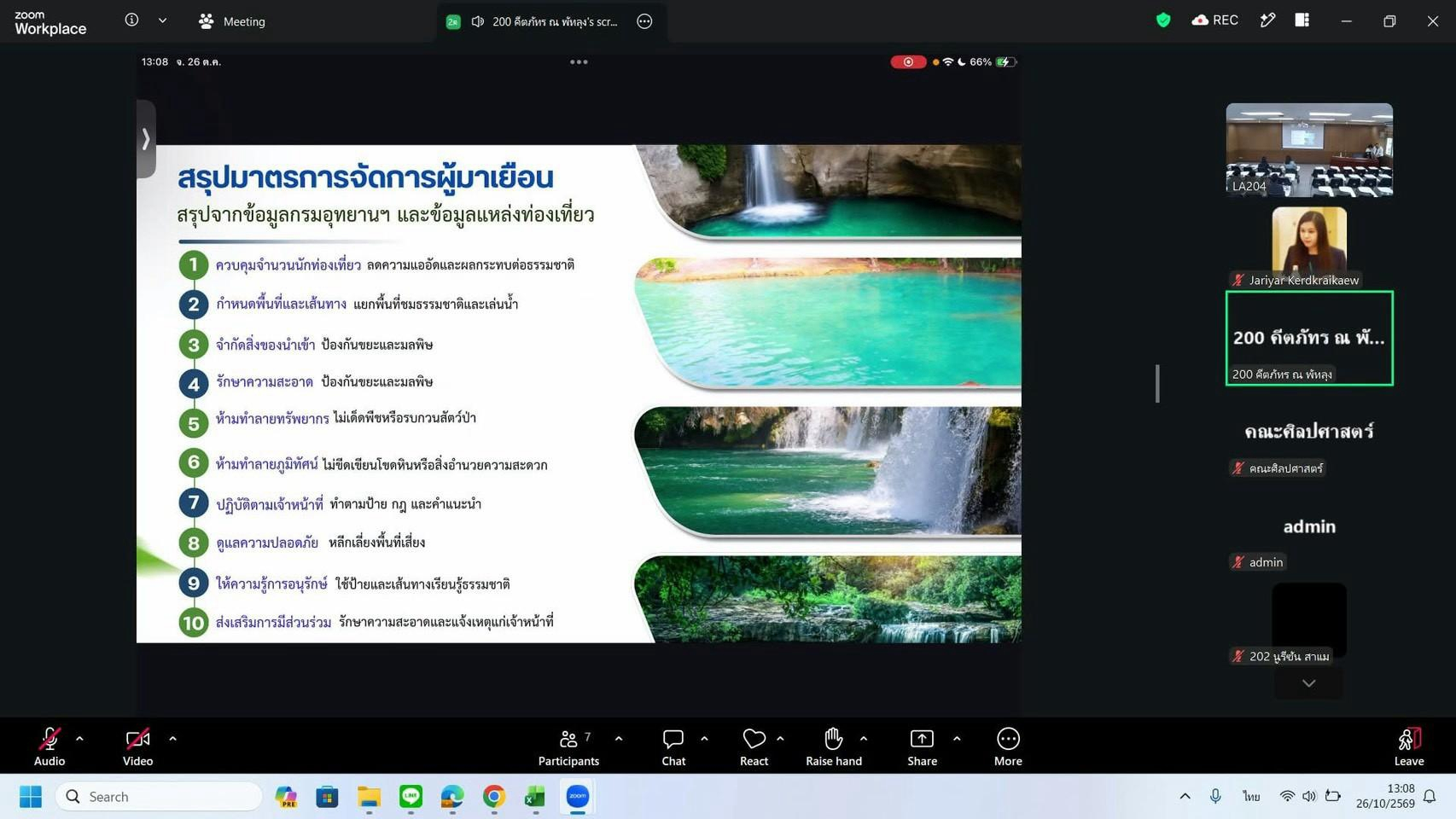The height and width of the screenshot is (819, 1456).
Task: Open the React emoji menu
Action: (x=754, y=747)
